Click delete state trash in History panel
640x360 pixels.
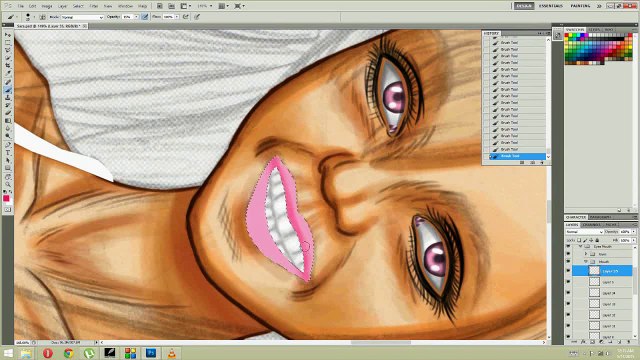tap(542, 162)
